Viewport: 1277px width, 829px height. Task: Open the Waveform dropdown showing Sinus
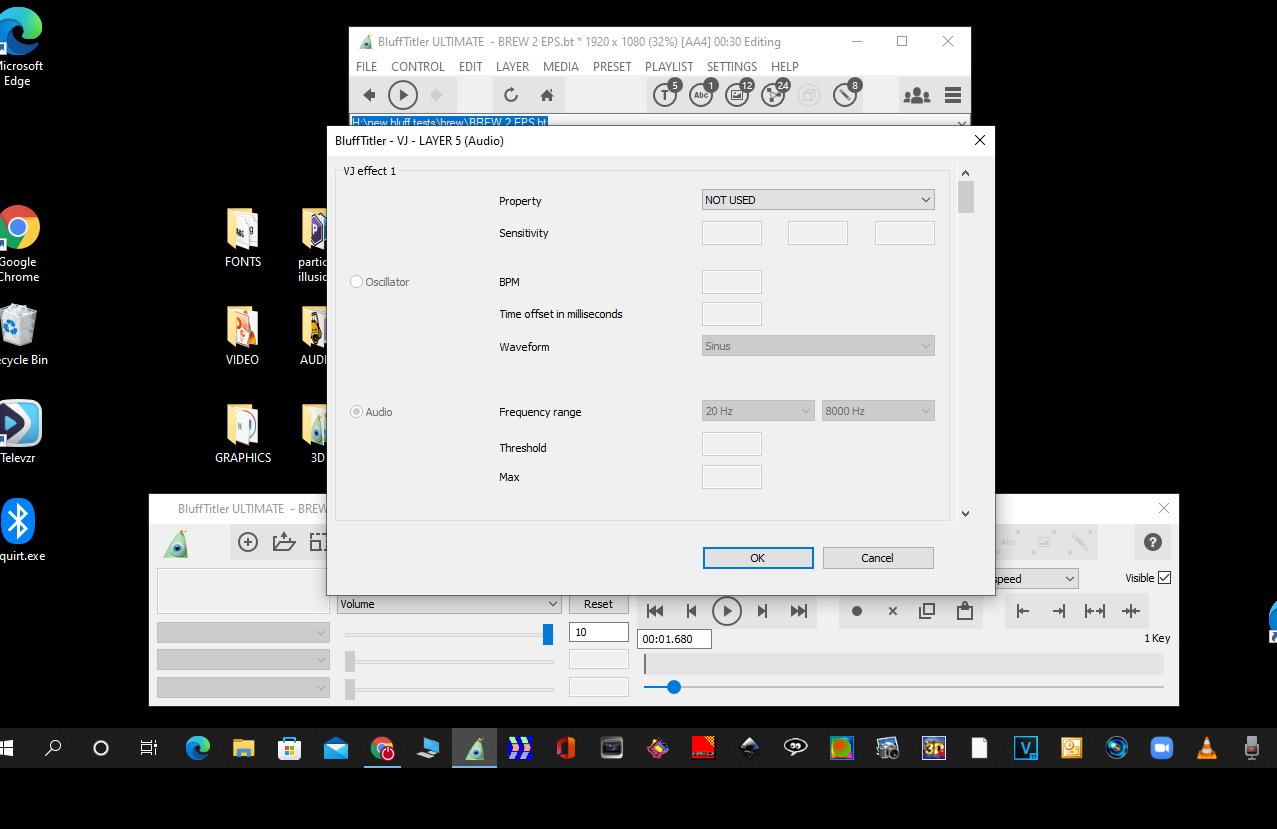[818, 346]
